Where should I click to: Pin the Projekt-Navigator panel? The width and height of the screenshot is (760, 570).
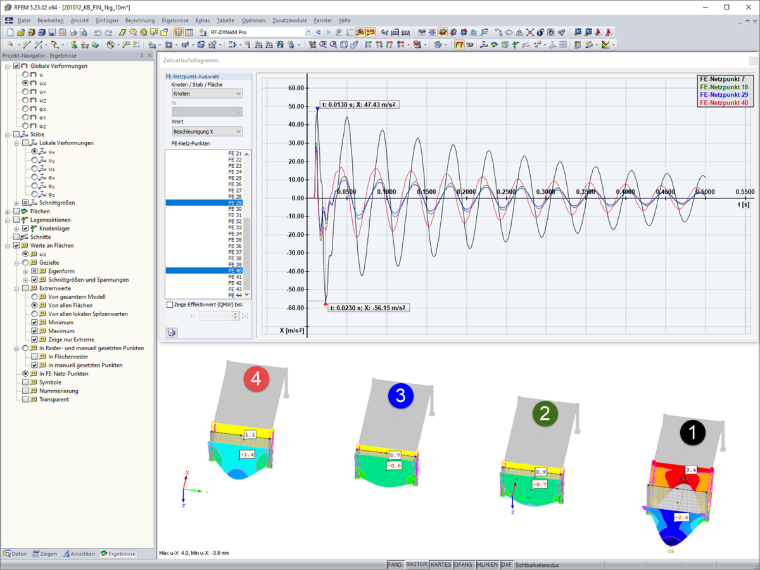142,56
